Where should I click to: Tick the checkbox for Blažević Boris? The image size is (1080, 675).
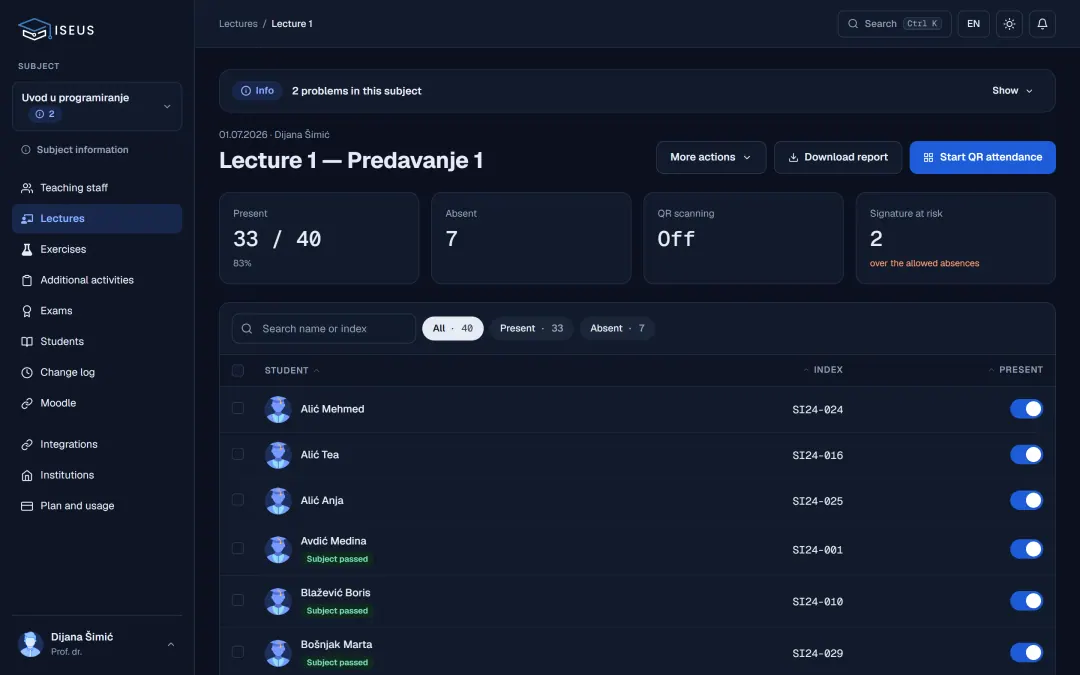[238, 600]
